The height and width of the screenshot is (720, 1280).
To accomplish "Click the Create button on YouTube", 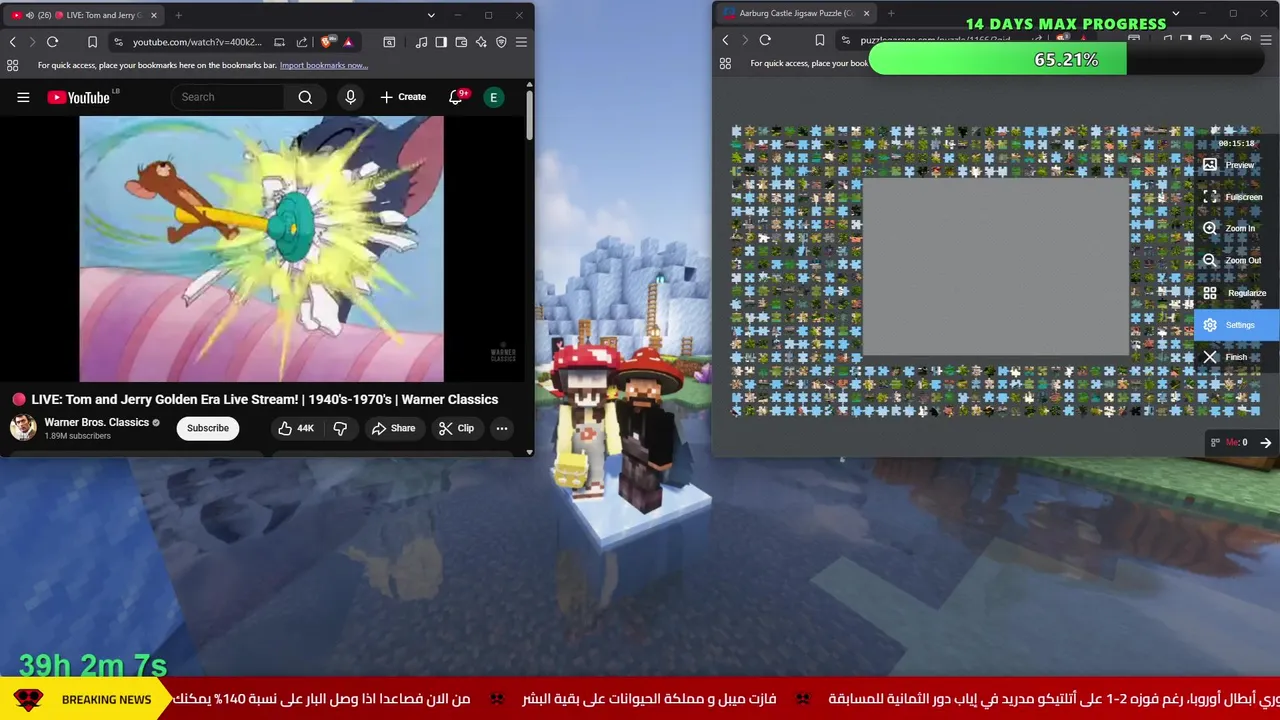I will (403, 97).
